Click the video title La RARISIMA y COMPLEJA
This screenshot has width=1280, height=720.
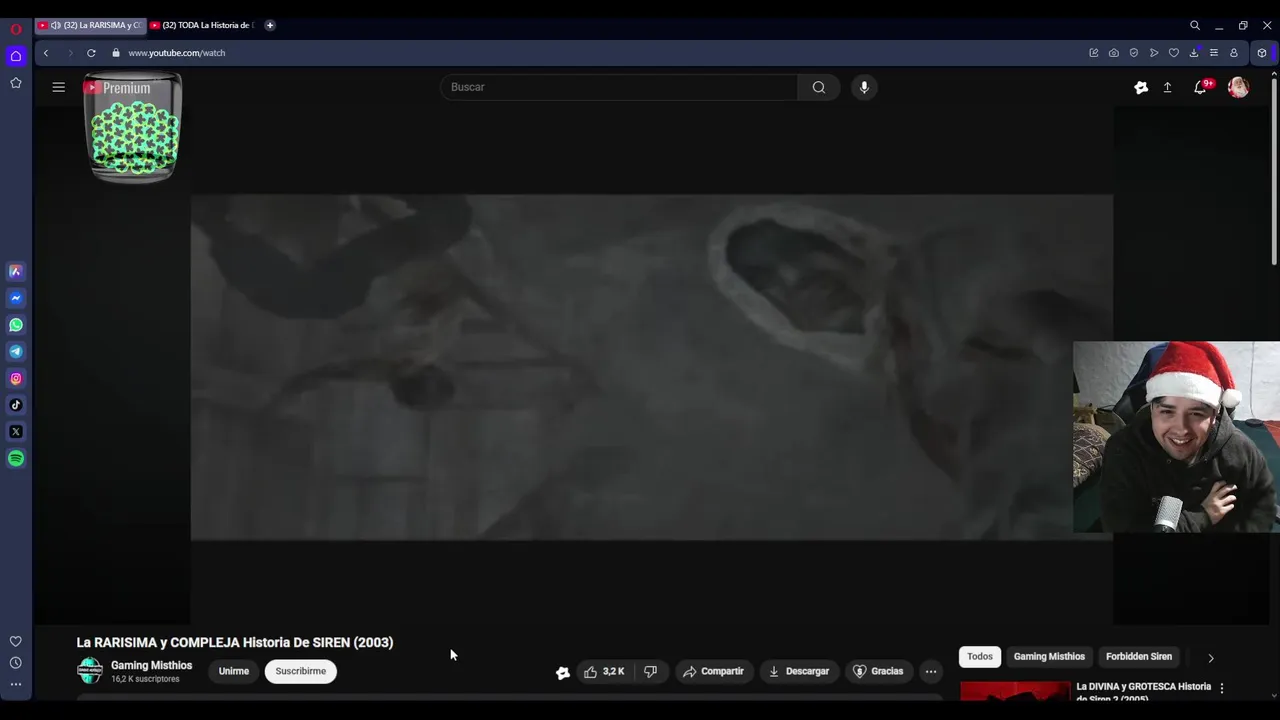tap(235, 643)
